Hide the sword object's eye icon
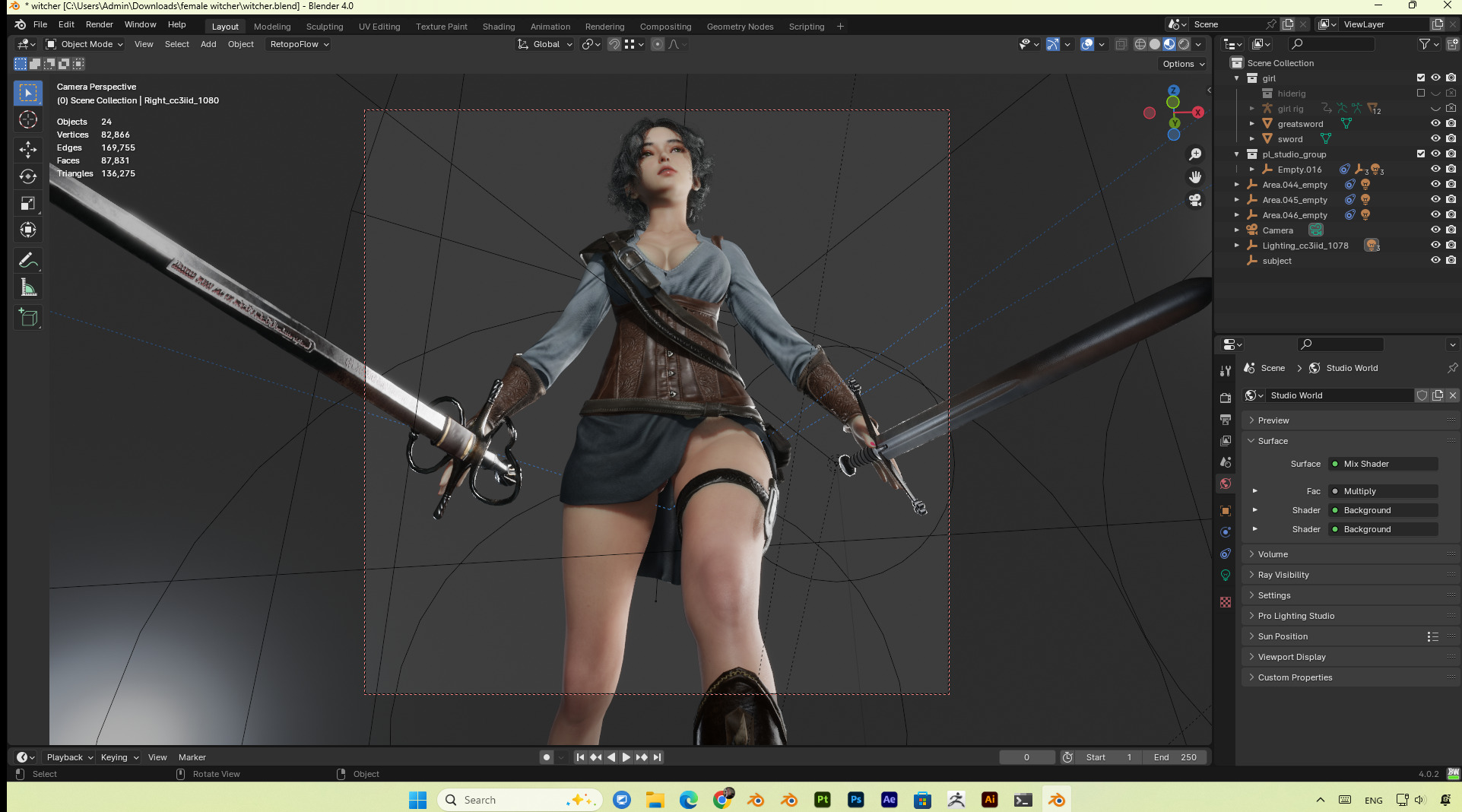 click(x=1435, y=138)
